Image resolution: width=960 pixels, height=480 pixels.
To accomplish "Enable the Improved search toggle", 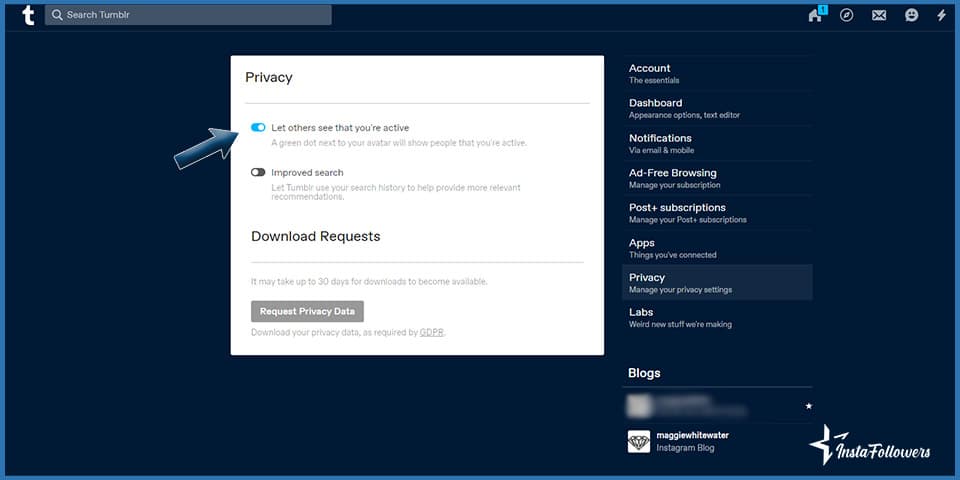I will click(258, 172).
